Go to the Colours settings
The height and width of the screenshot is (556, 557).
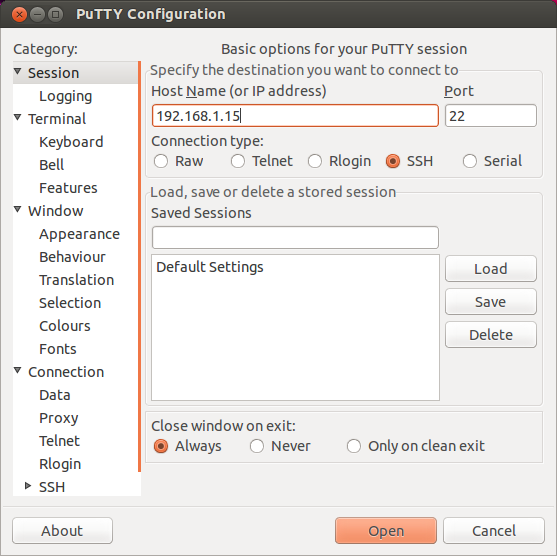[x=65, y=326]
